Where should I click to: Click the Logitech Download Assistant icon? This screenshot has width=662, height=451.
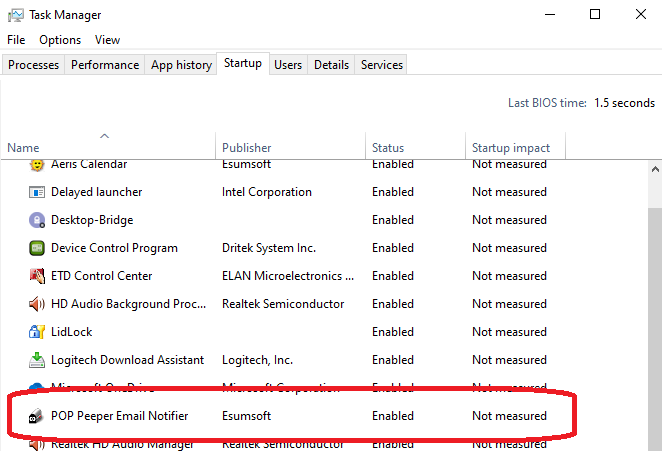pyautogui.click(x=37, y=360)
